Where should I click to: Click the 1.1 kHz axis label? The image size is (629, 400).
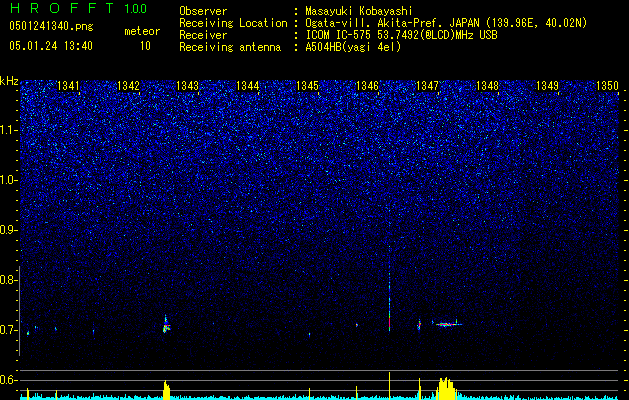point(8,130)
